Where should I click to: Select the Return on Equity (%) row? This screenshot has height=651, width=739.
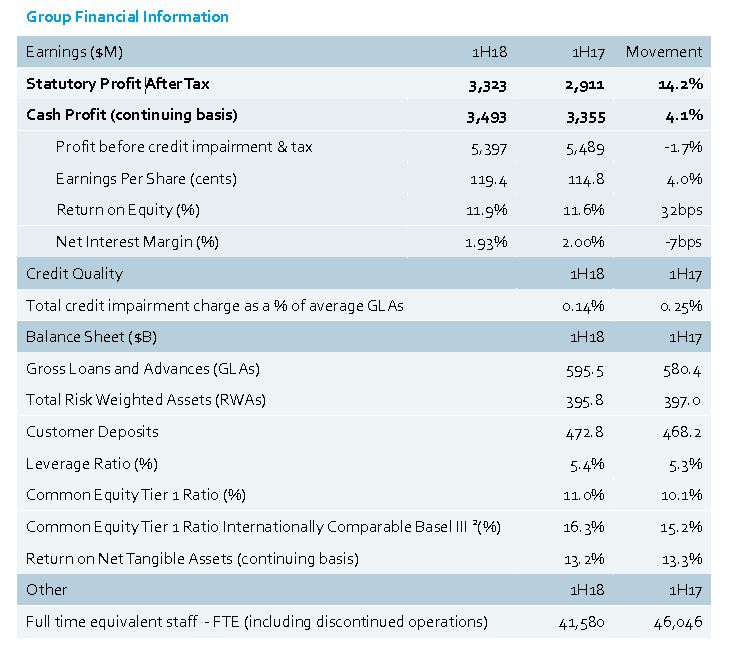click(128, 210)
